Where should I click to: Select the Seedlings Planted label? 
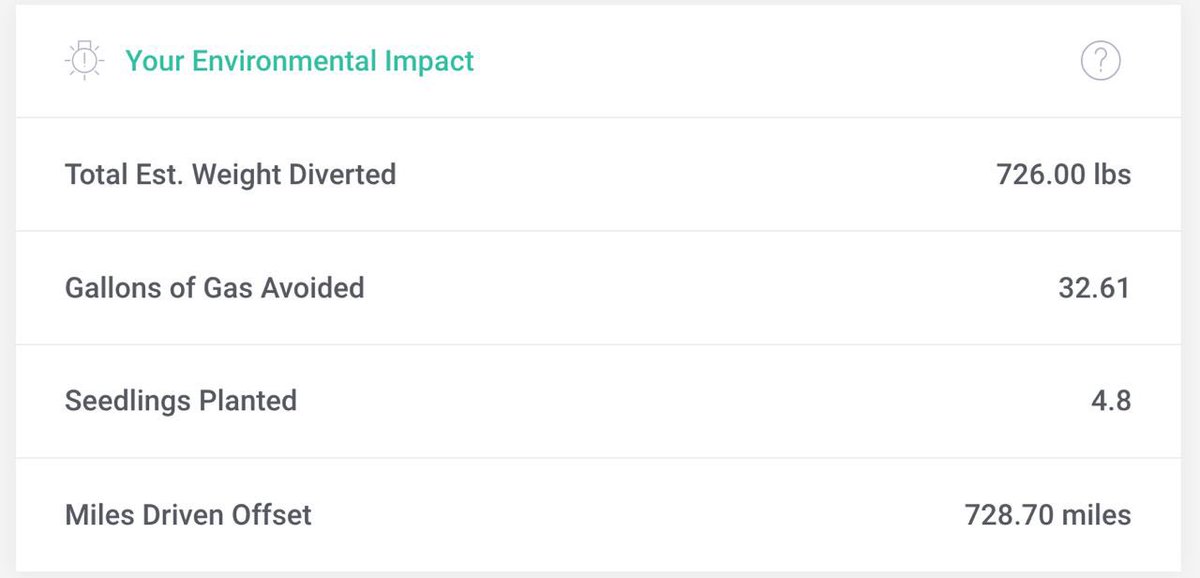[181, 401]
